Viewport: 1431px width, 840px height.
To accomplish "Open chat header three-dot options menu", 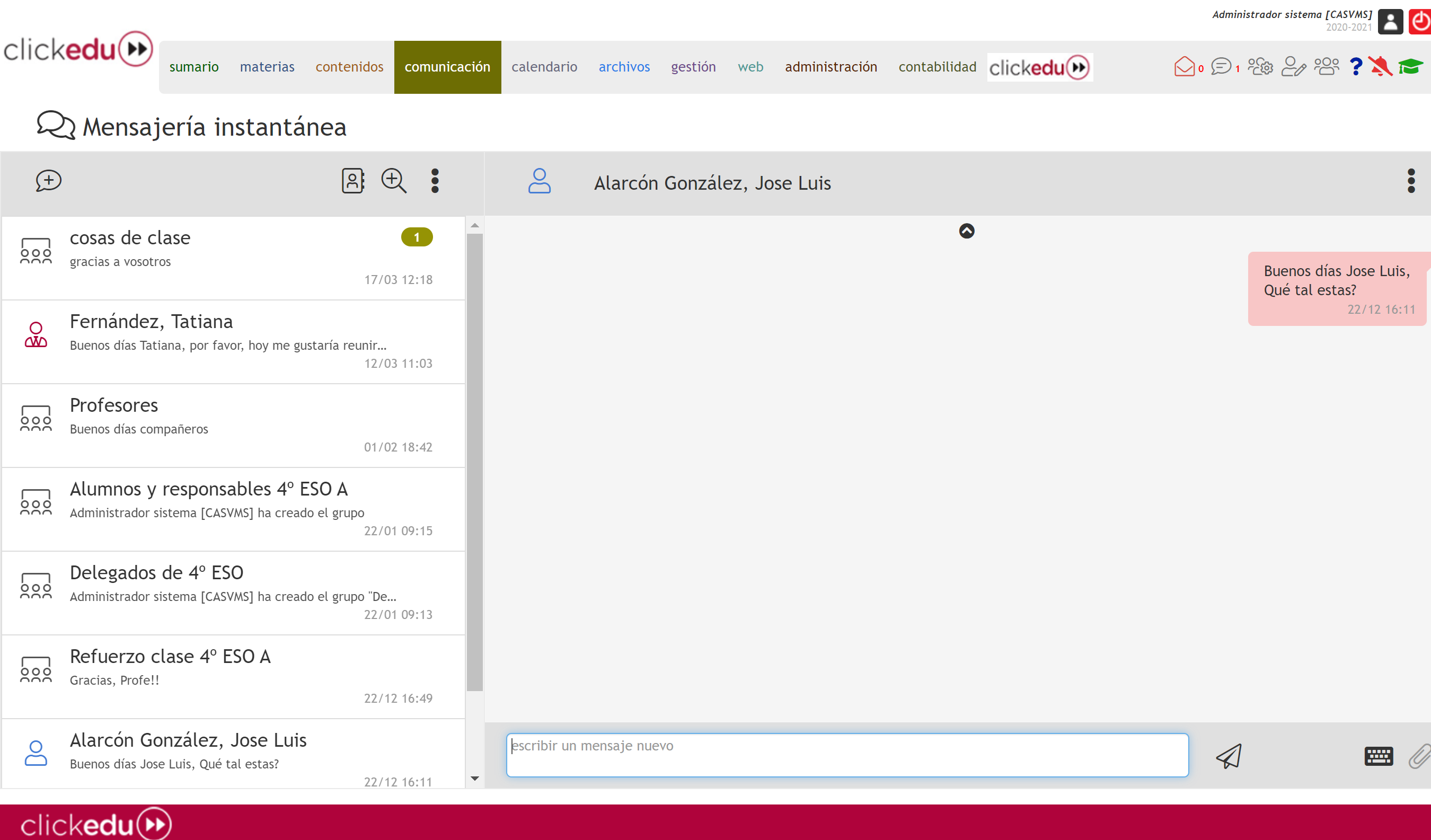I will click(x=1410, y=181).
